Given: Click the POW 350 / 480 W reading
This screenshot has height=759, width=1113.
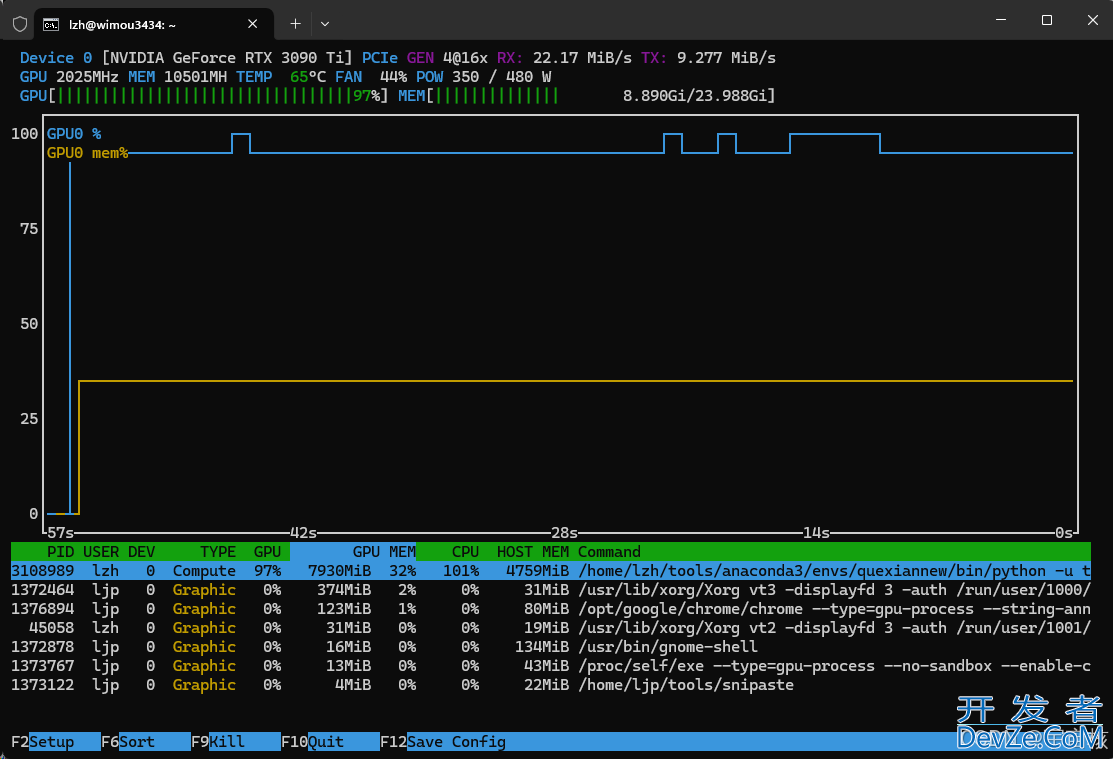Looking at the screenshot, I should [483, 77].
